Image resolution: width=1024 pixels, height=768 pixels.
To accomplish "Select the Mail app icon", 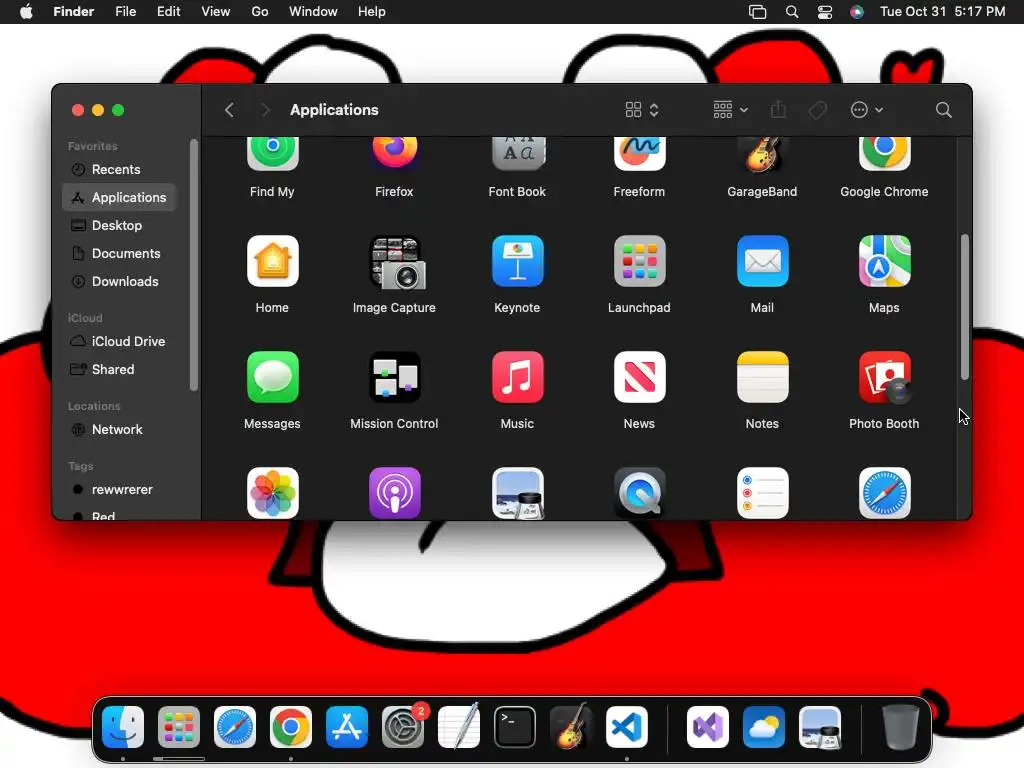I will [x=762, y=261].
